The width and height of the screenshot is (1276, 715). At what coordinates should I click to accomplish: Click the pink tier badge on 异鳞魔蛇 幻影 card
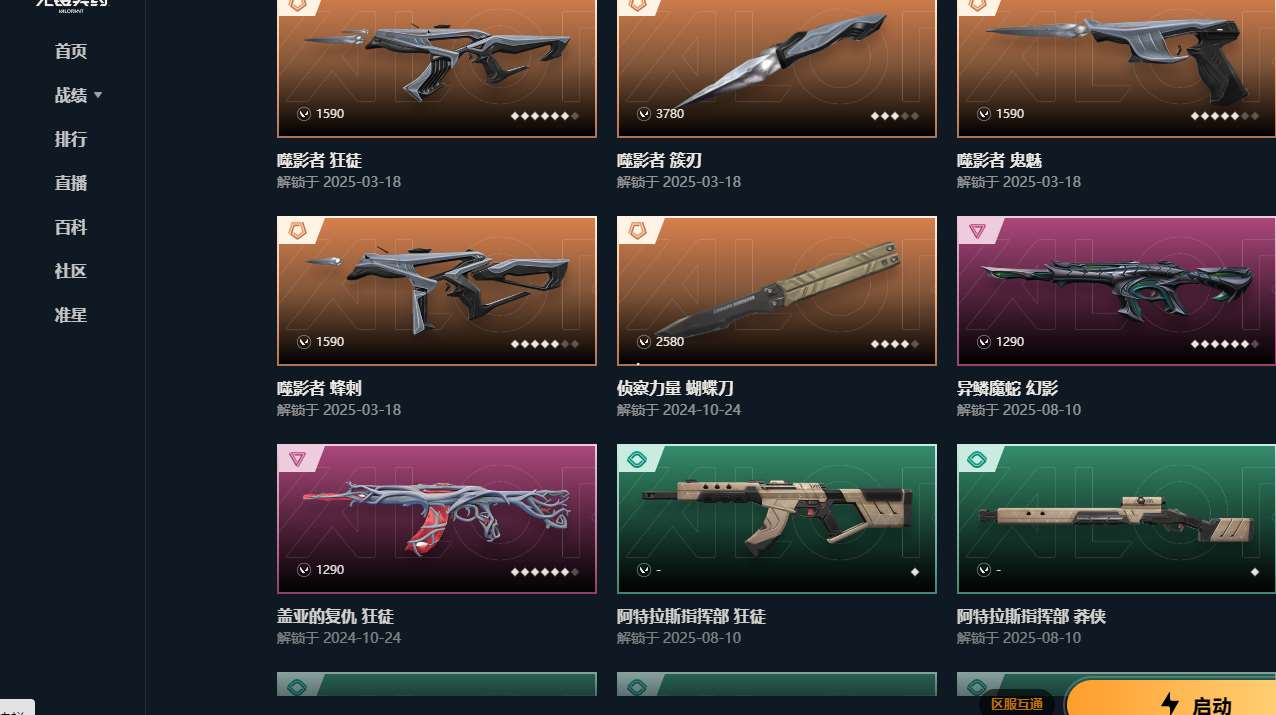977,231
